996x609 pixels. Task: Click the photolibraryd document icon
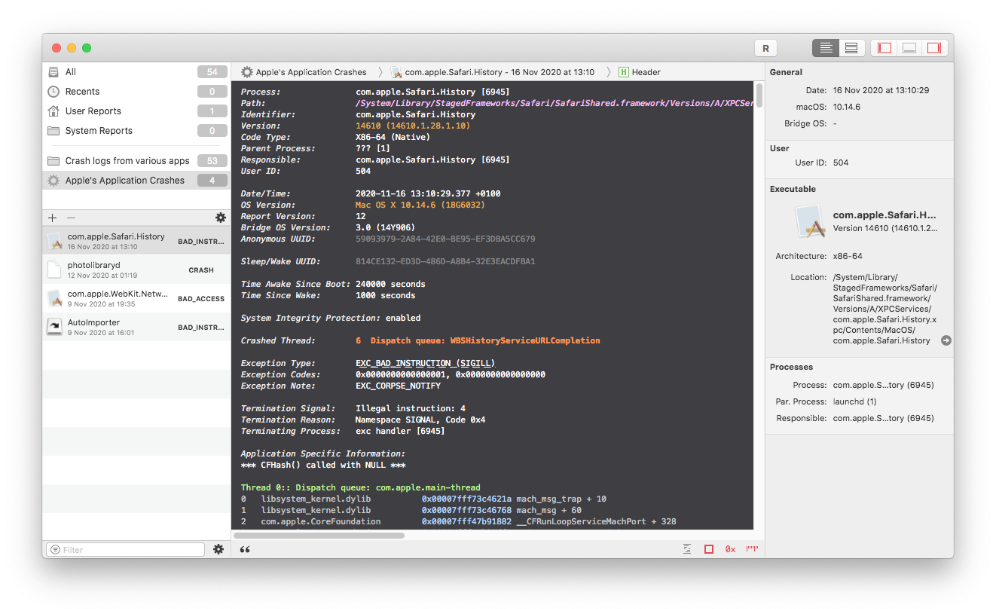click(x=55, y=270)
